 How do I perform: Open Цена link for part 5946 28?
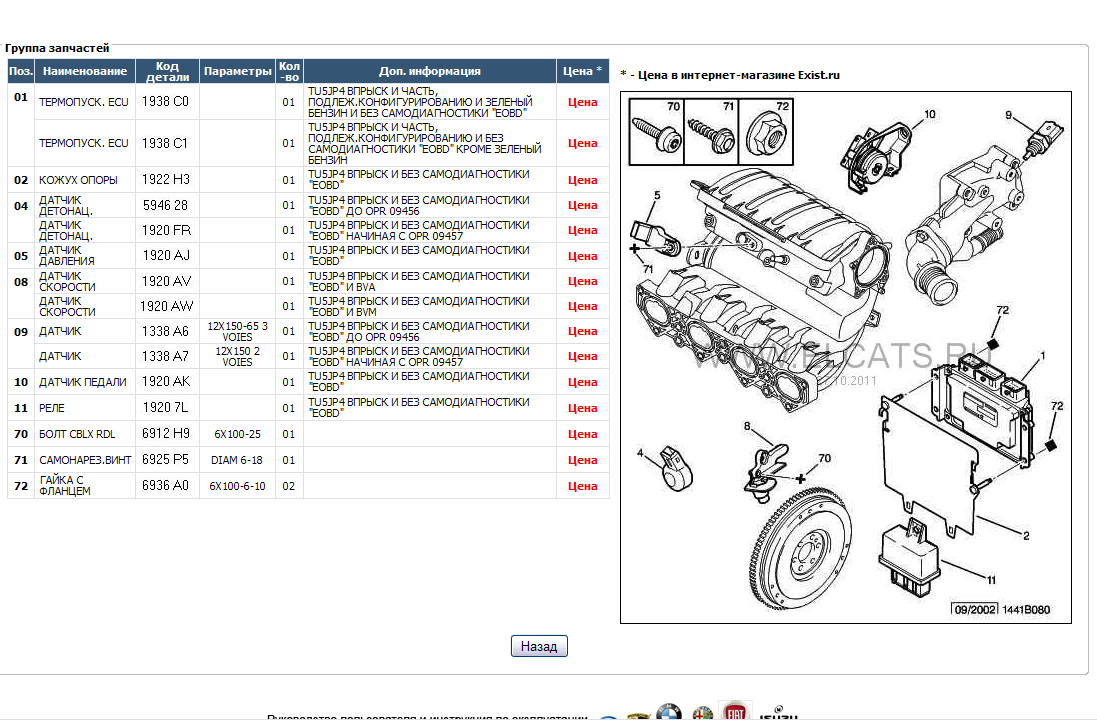point(582,206)
